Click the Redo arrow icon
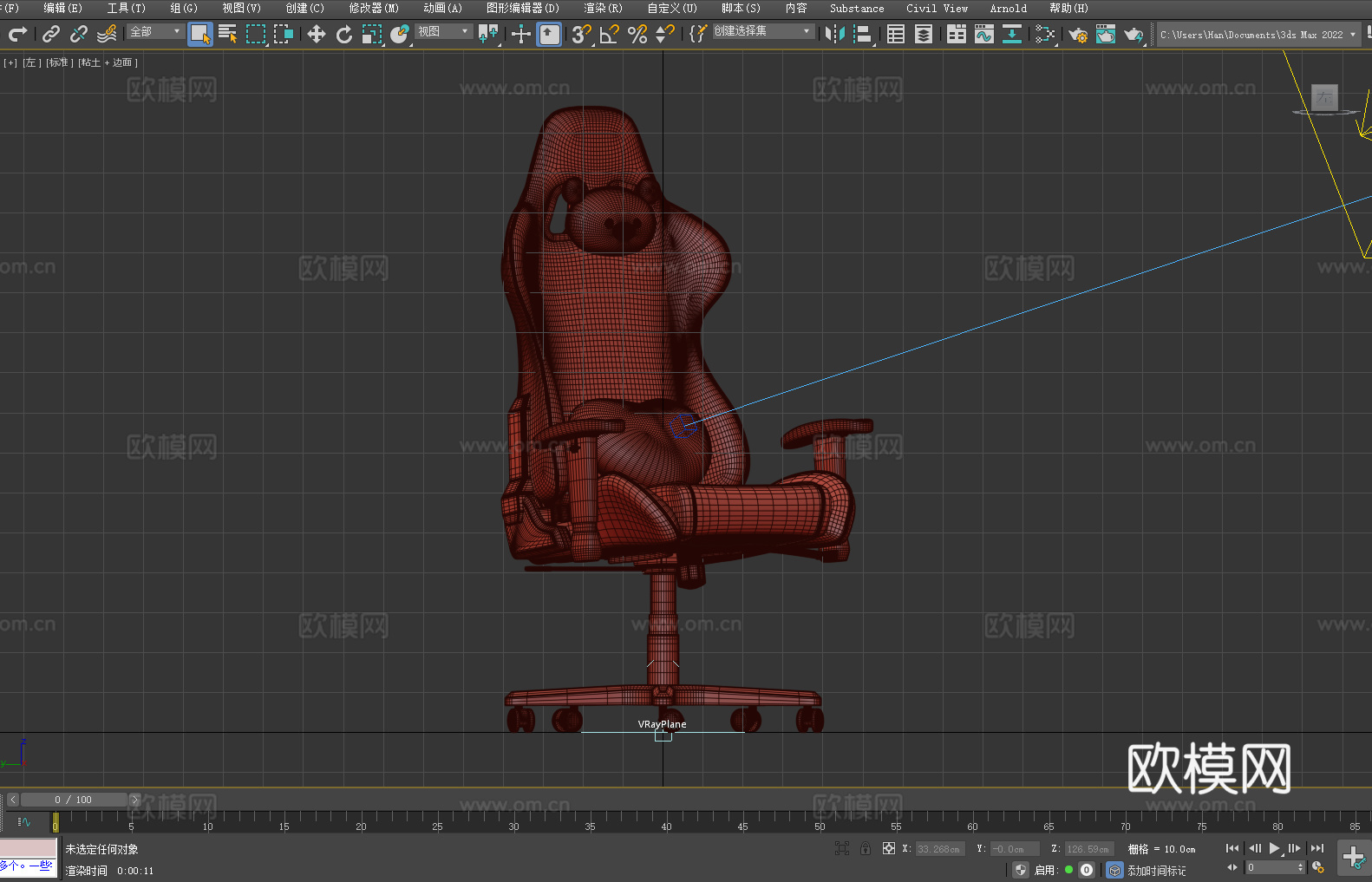Image resolution: width=1372 pixels, height=882 pixels. point(17,34)
